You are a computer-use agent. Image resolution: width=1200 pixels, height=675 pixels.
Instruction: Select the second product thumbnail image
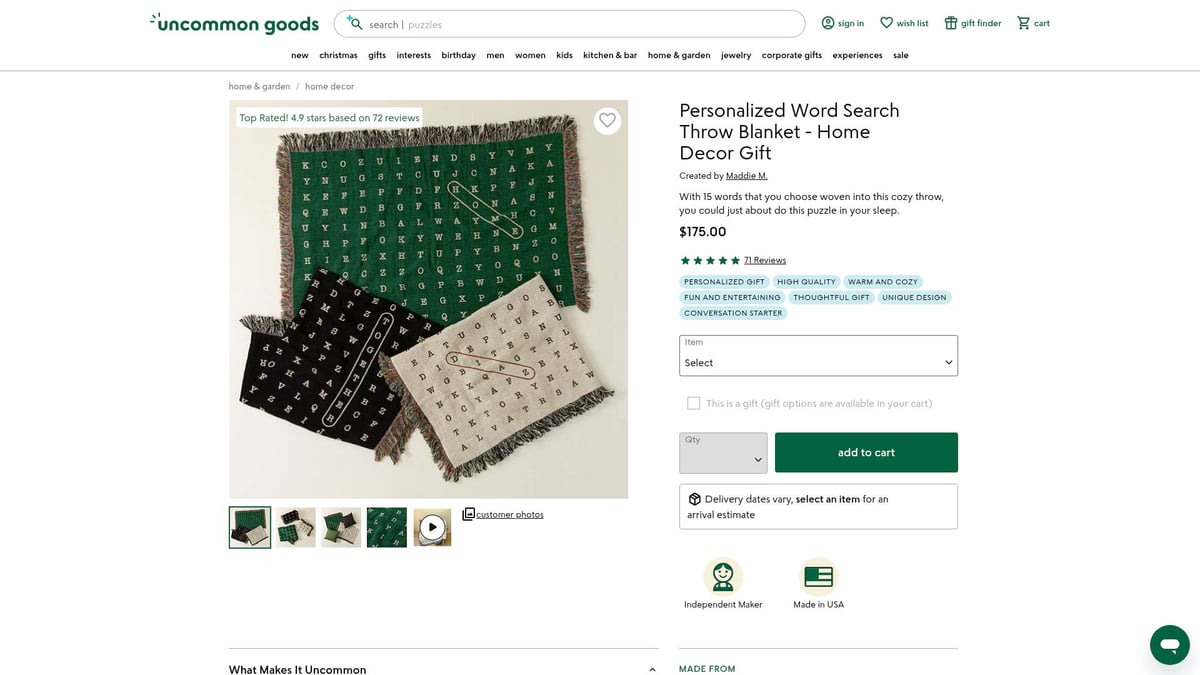pos(296,527)
